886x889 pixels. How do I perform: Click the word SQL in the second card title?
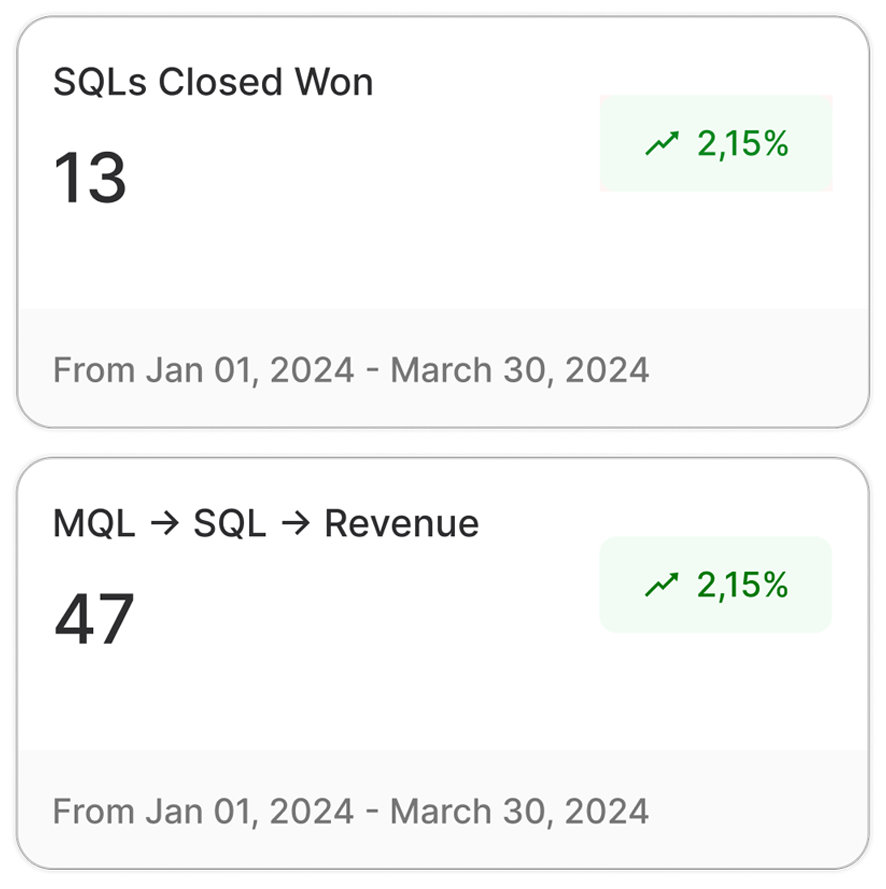click(230, 524)
